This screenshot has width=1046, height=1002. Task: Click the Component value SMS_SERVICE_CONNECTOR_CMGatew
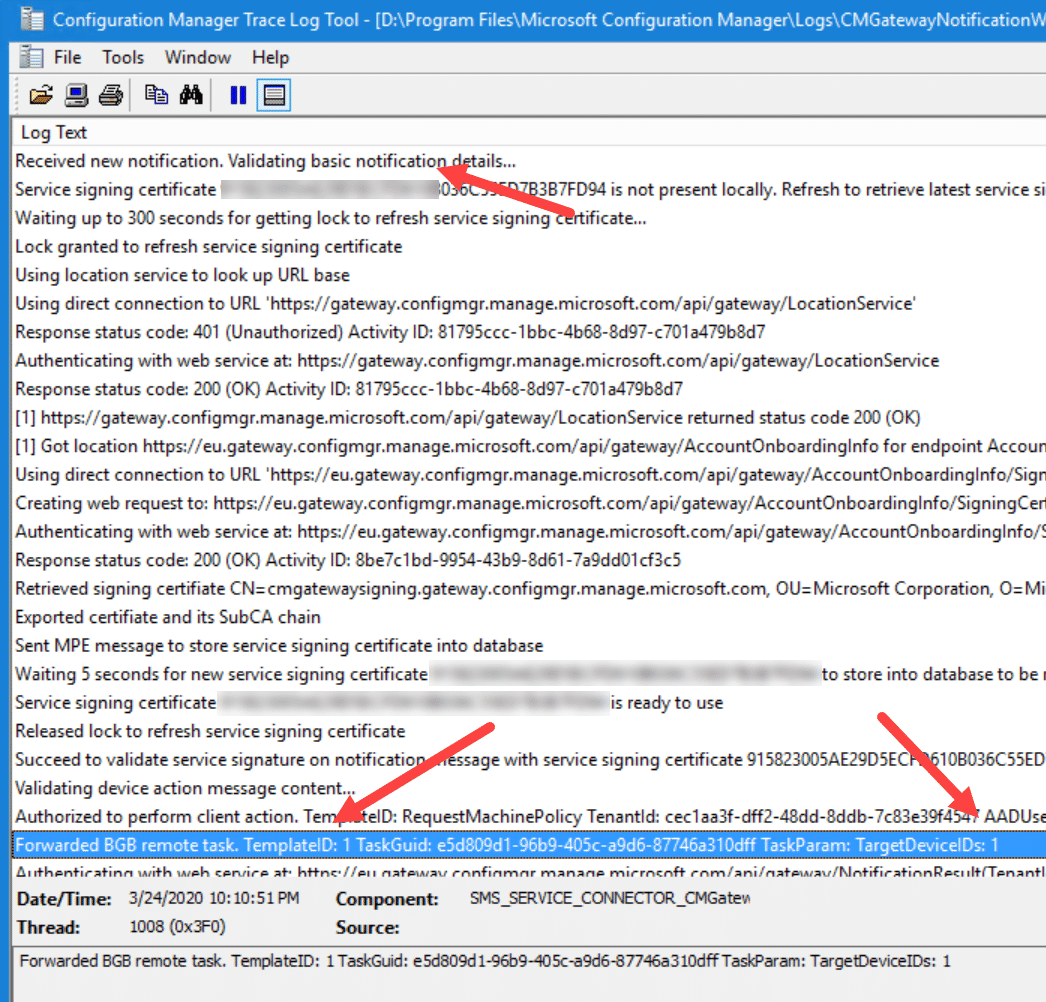coord(610,899)
